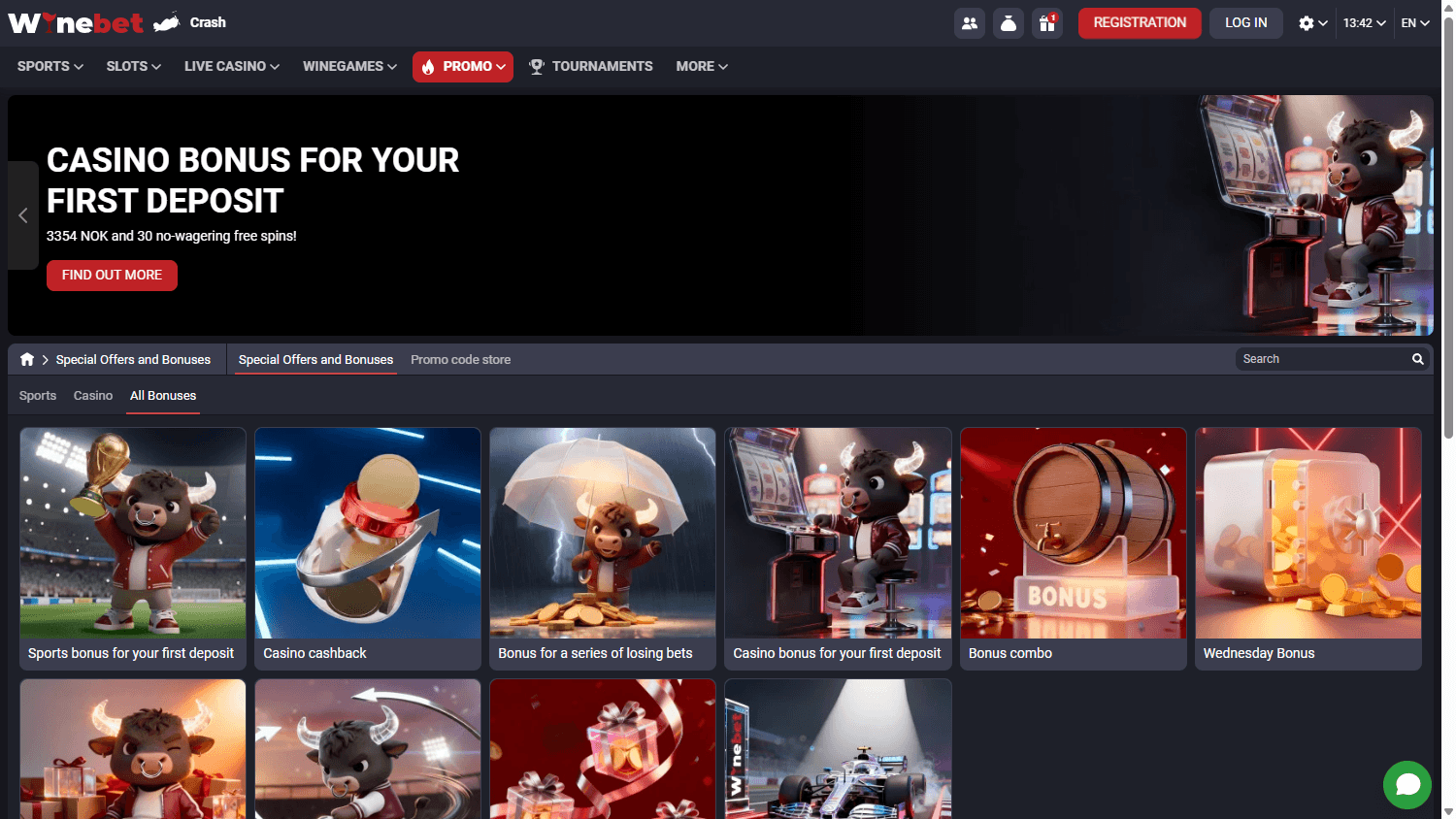This screenshot has width=1456, height=819.
Task: Open the referral friends icon
Action: 969,22
